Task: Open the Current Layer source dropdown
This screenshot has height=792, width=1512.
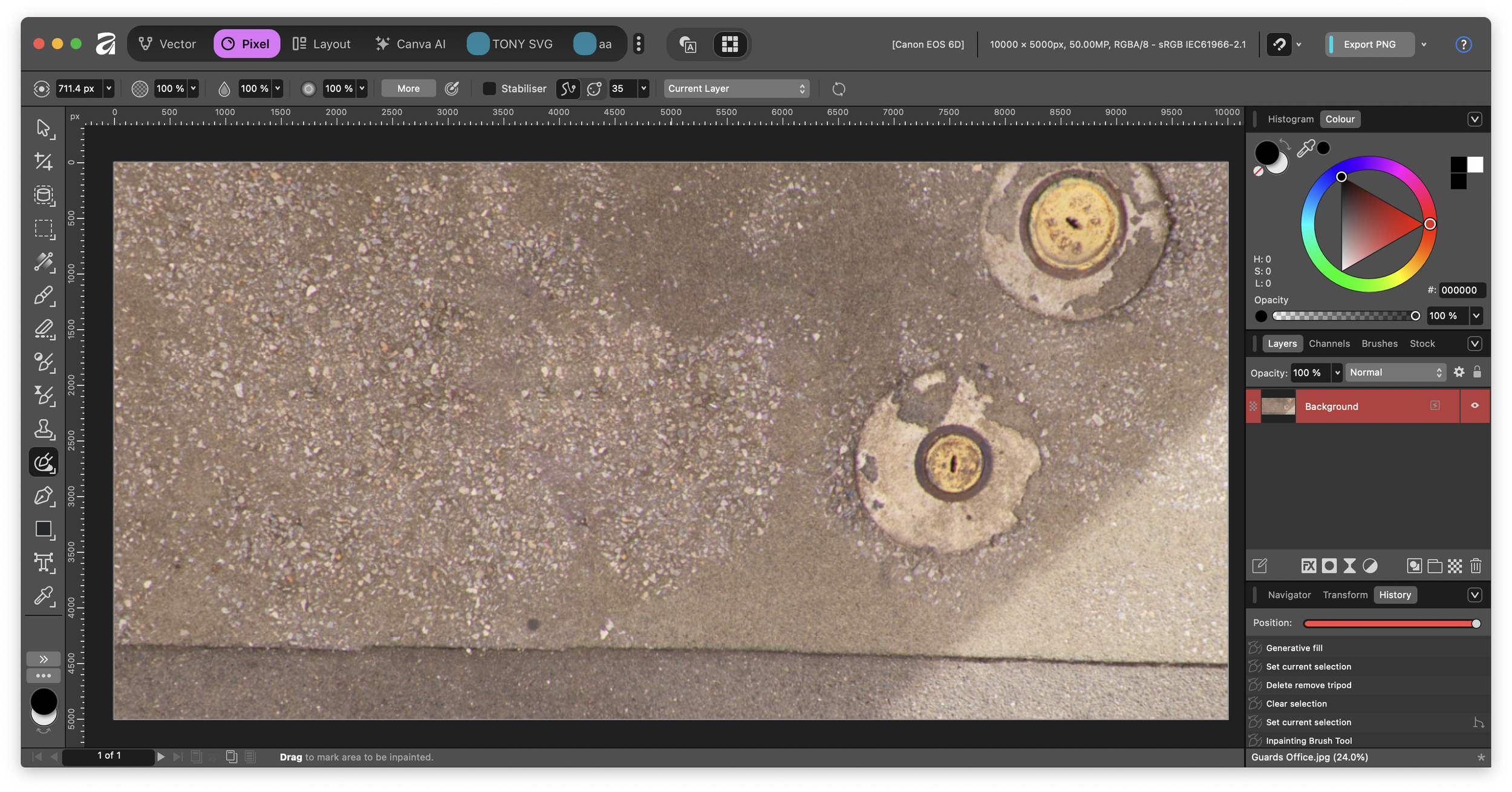Action: tap(736, 89)
